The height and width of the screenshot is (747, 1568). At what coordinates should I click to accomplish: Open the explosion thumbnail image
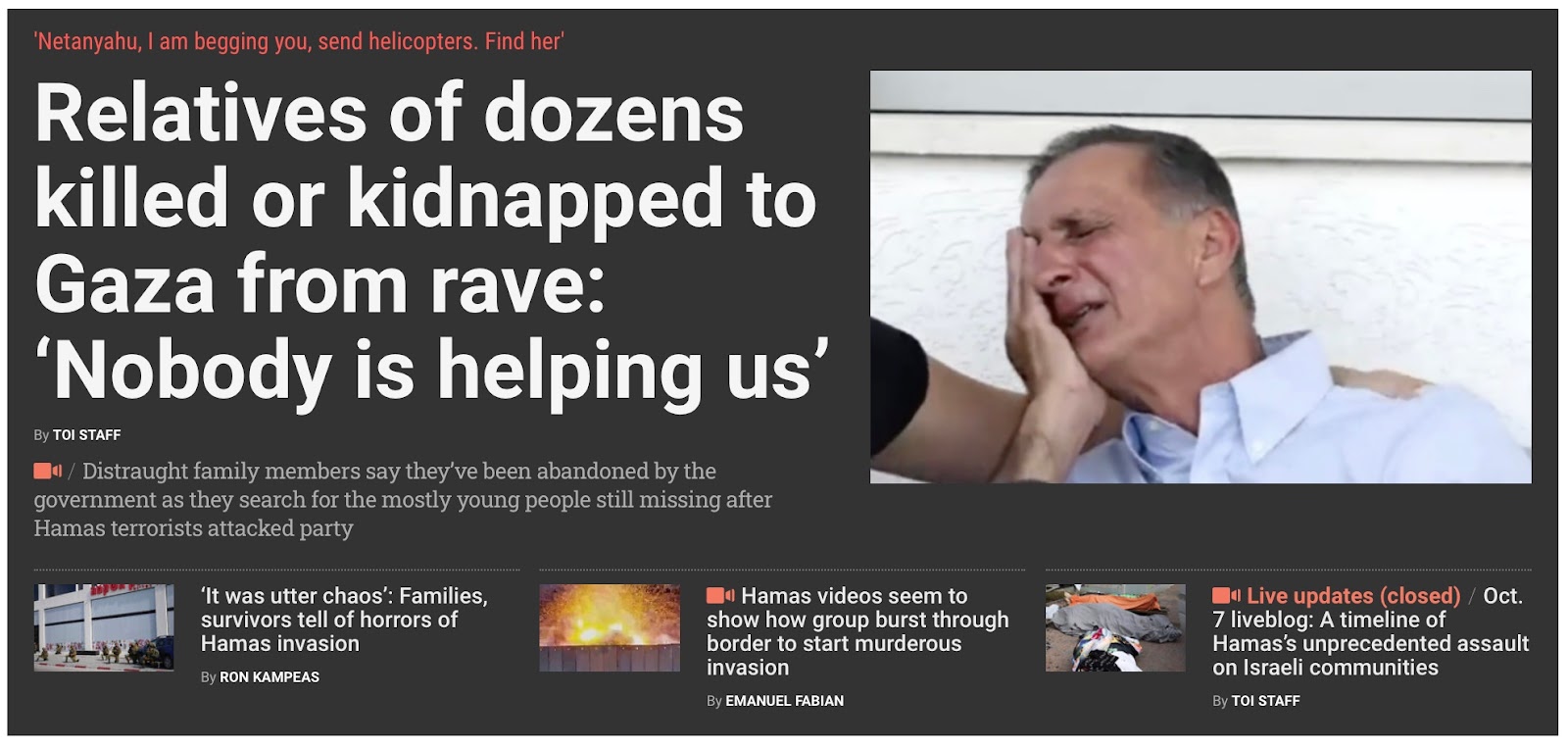click(x=610, y=627)
